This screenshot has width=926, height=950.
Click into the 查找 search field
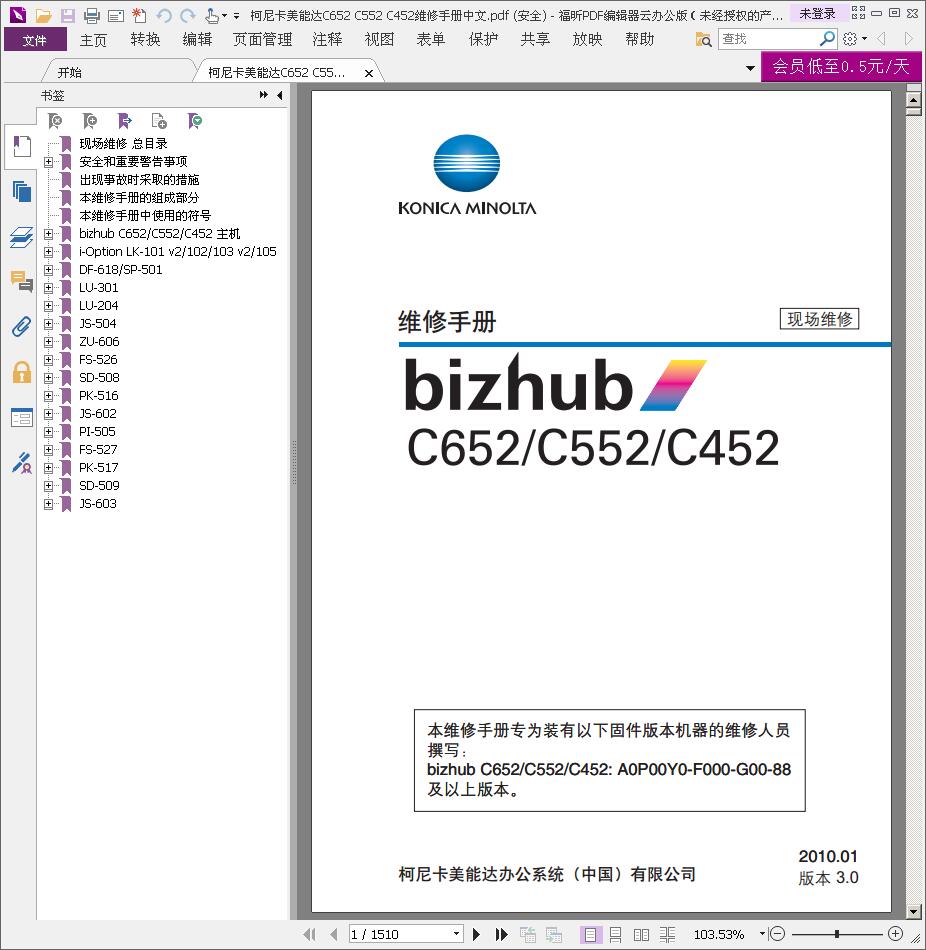click(x=768, y=39)
